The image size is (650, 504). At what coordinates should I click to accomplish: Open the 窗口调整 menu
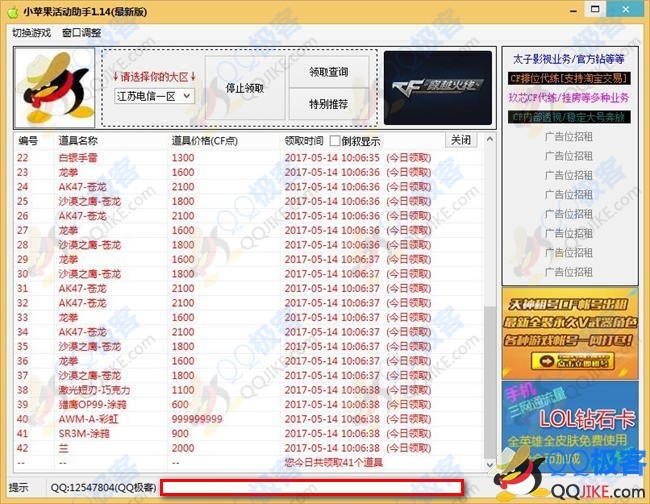point(82,33)
